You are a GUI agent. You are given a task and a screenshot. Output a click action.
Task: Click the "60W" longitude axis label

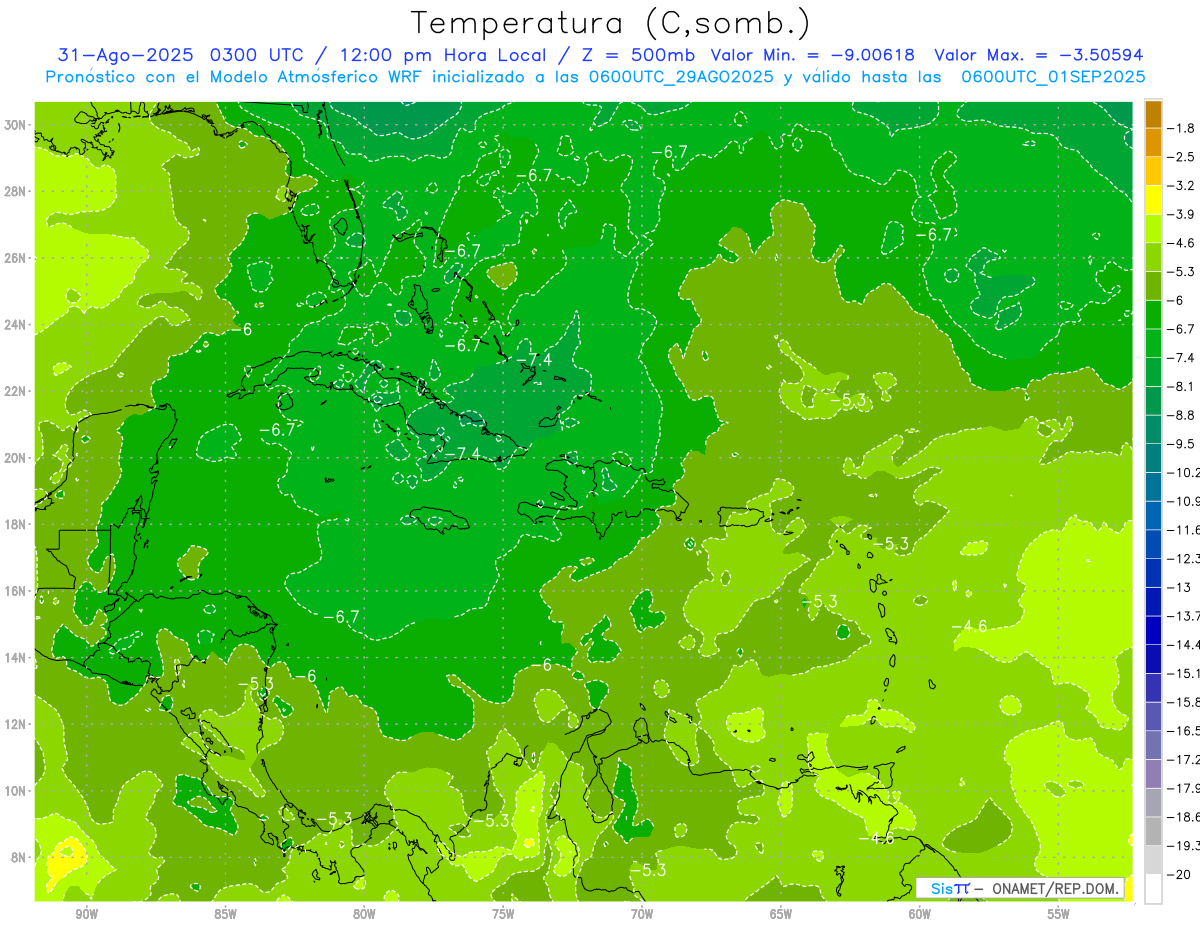(920, 914)
